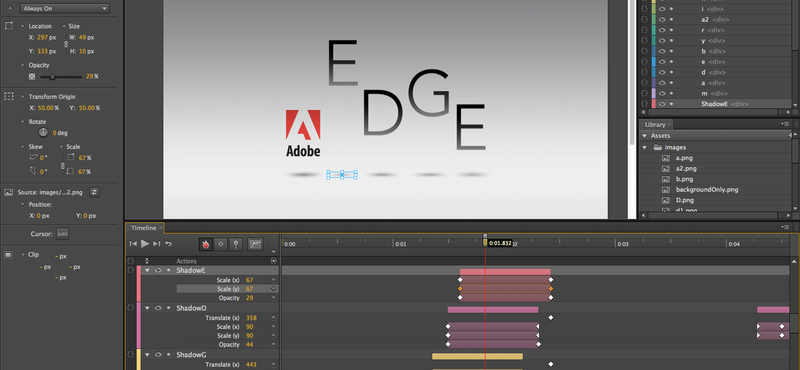Screen dimensions: 800x370
Task: Click the Skew keyframe diamond in Properties
Action: coord(22,147)
